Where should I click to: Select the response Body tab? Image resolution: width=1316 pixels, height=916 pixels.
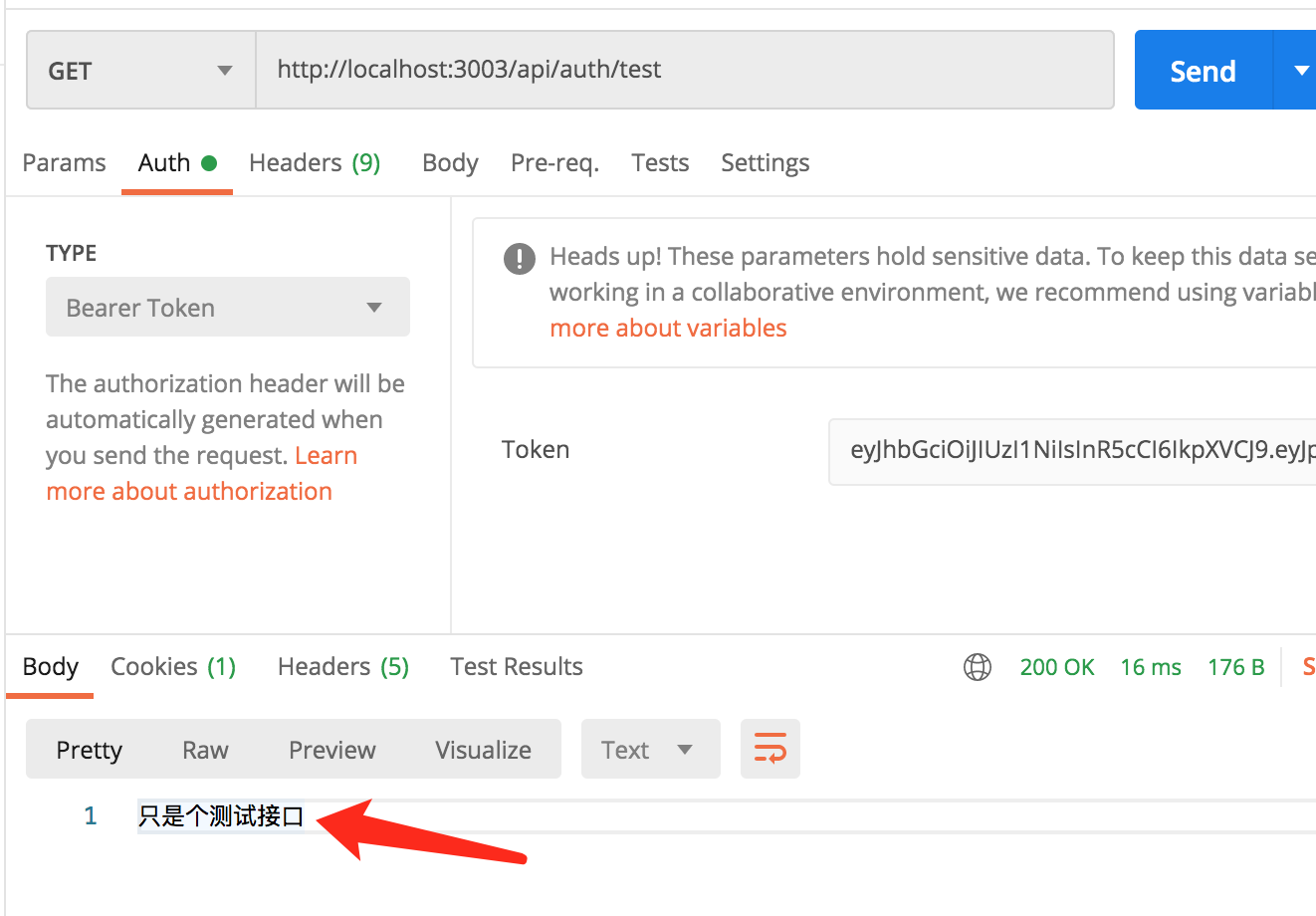[x=51, y=666]
